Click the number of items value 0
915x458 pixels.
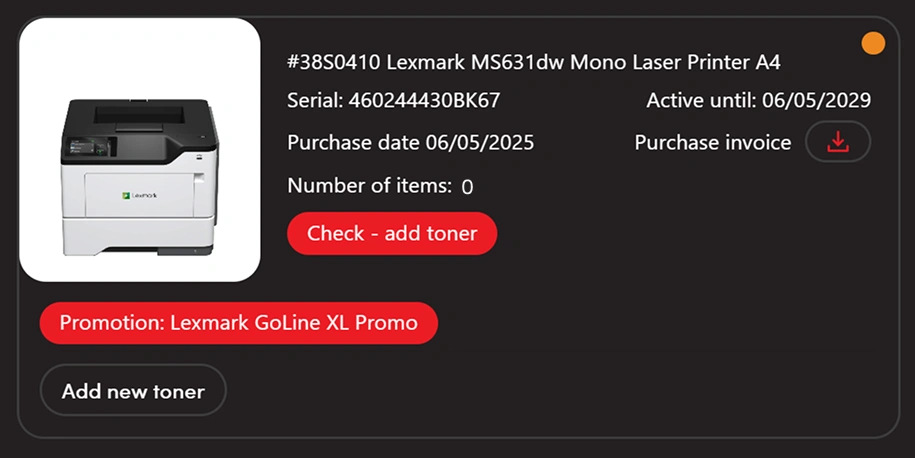(467, 186)
